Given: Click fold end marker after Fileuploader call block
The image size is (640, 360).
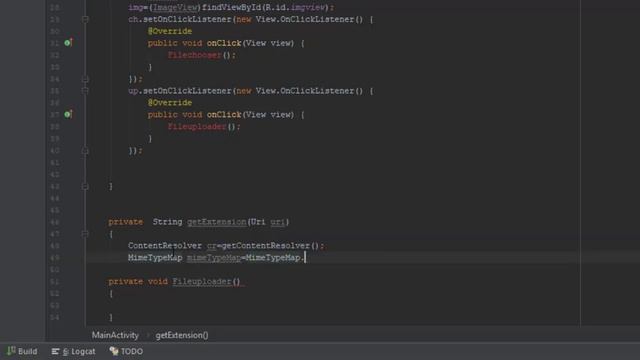Looking at the screenshot, I should pyautogui.click(x=85, y=151).
